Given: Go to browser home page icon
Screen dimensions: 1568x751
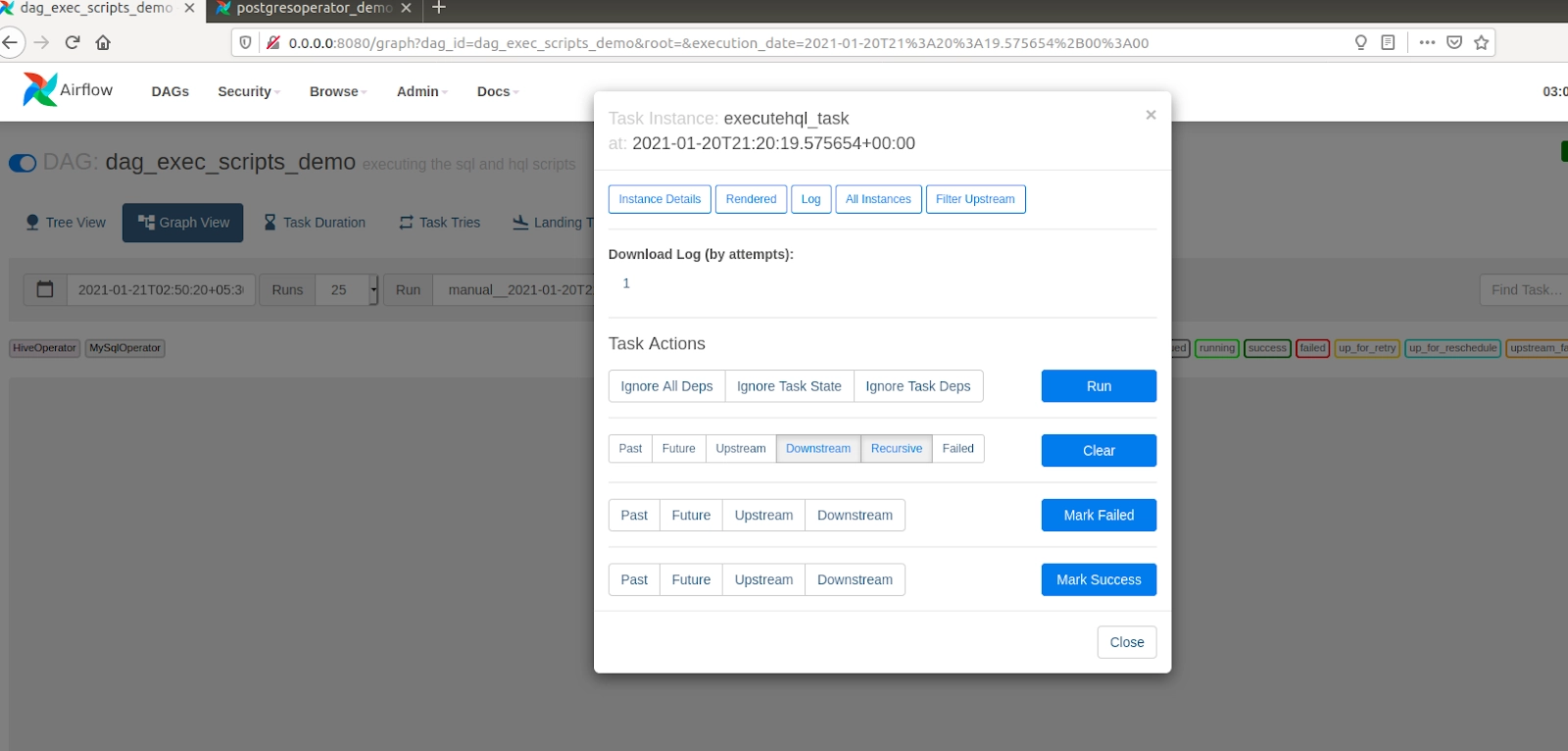Looking at the screenshot, I should 103,42.
